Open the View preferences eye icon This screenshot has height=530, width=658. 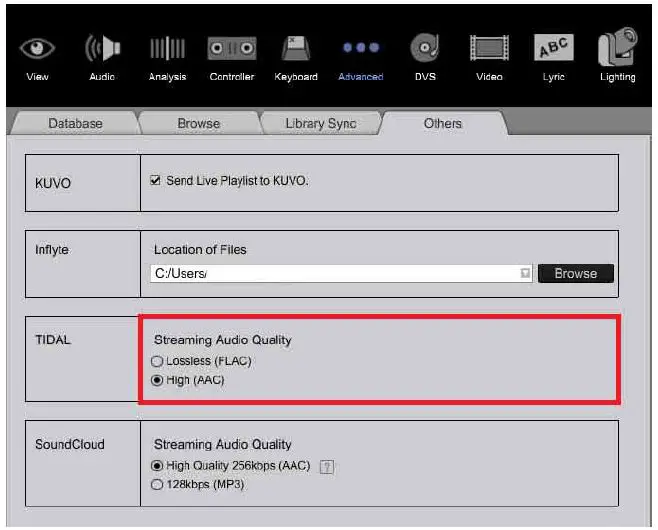click(x=37, y=48)
